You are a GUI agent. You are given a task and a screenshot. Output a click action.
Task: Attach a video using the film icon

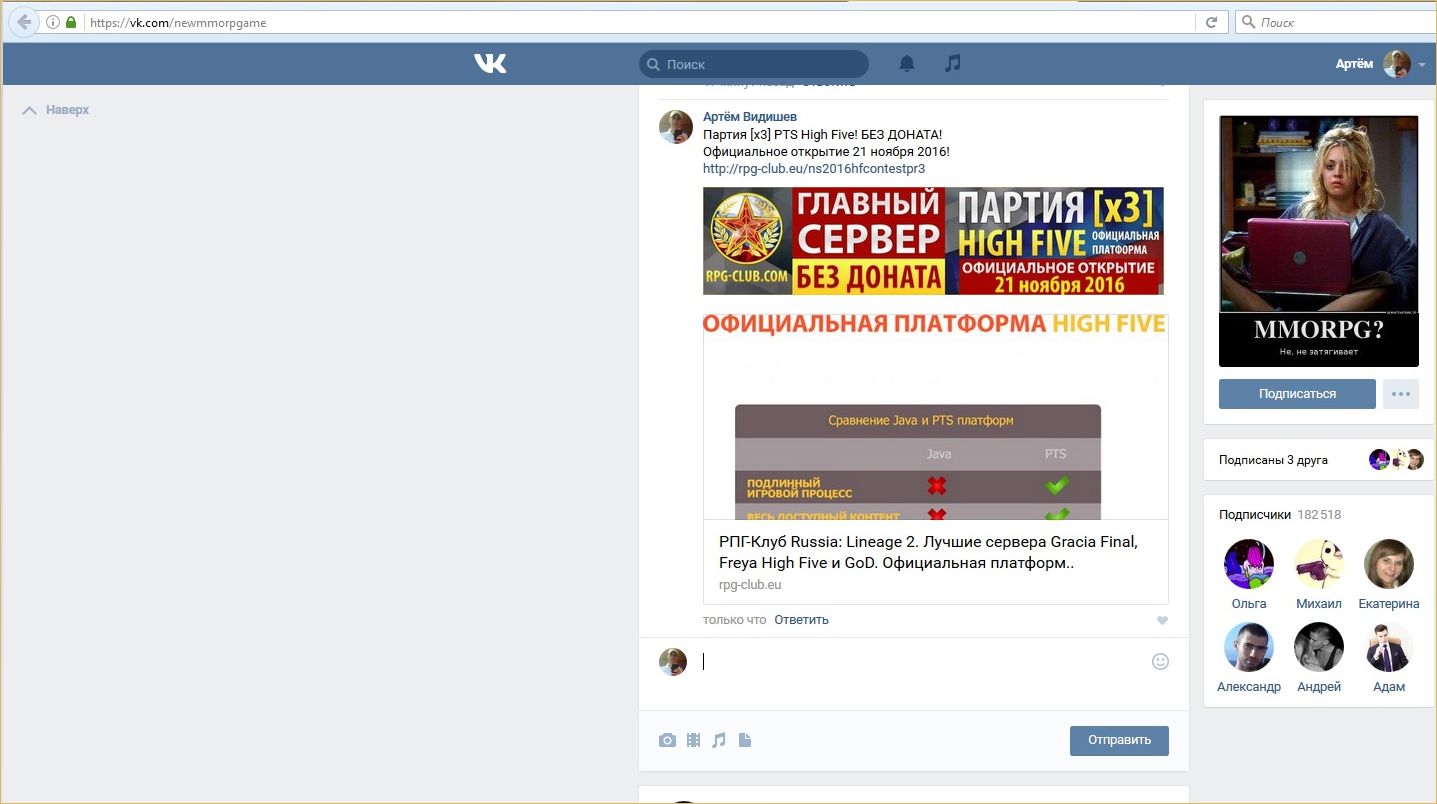click(x=693, y=741)
